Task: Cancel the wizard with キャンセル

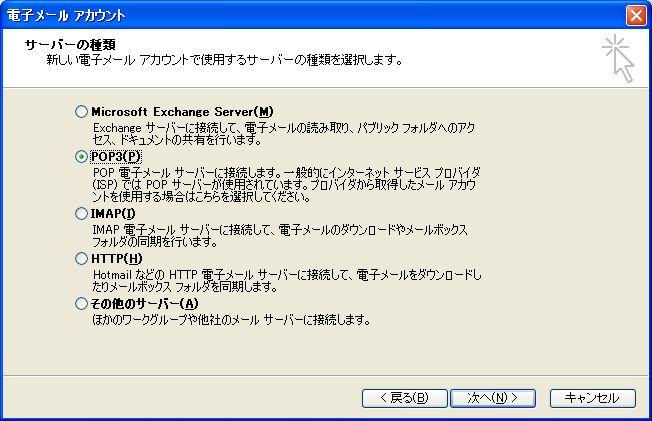Action: 593,398
